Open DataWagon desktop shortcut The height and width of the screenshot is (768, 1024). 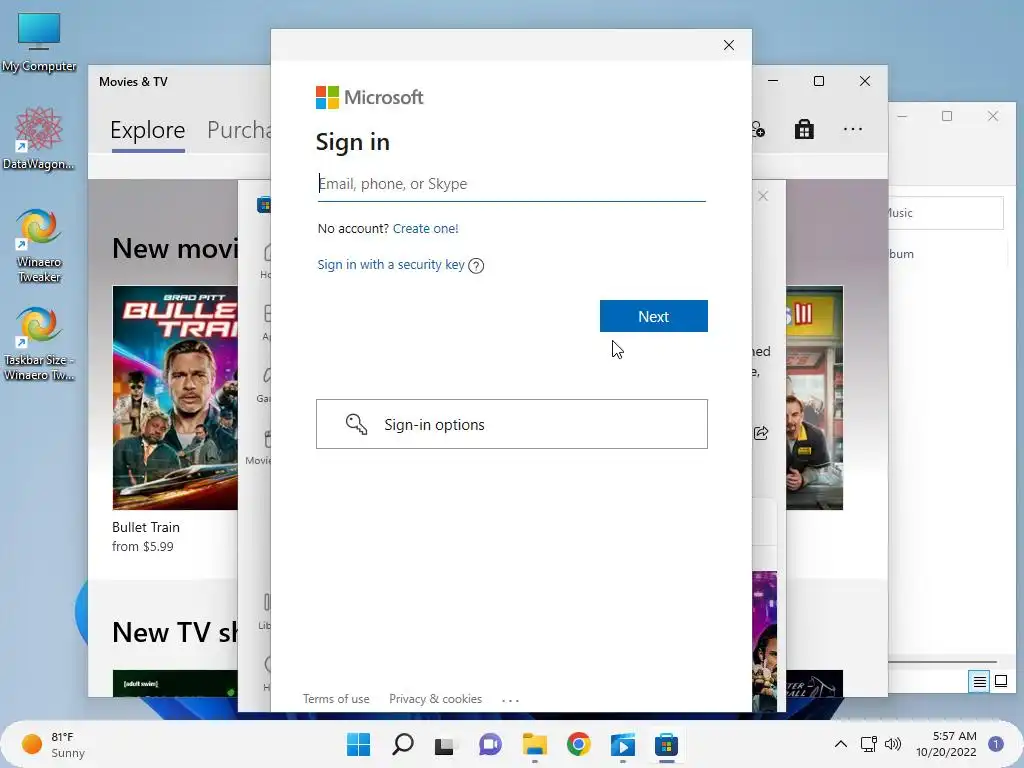click(39, 138)
